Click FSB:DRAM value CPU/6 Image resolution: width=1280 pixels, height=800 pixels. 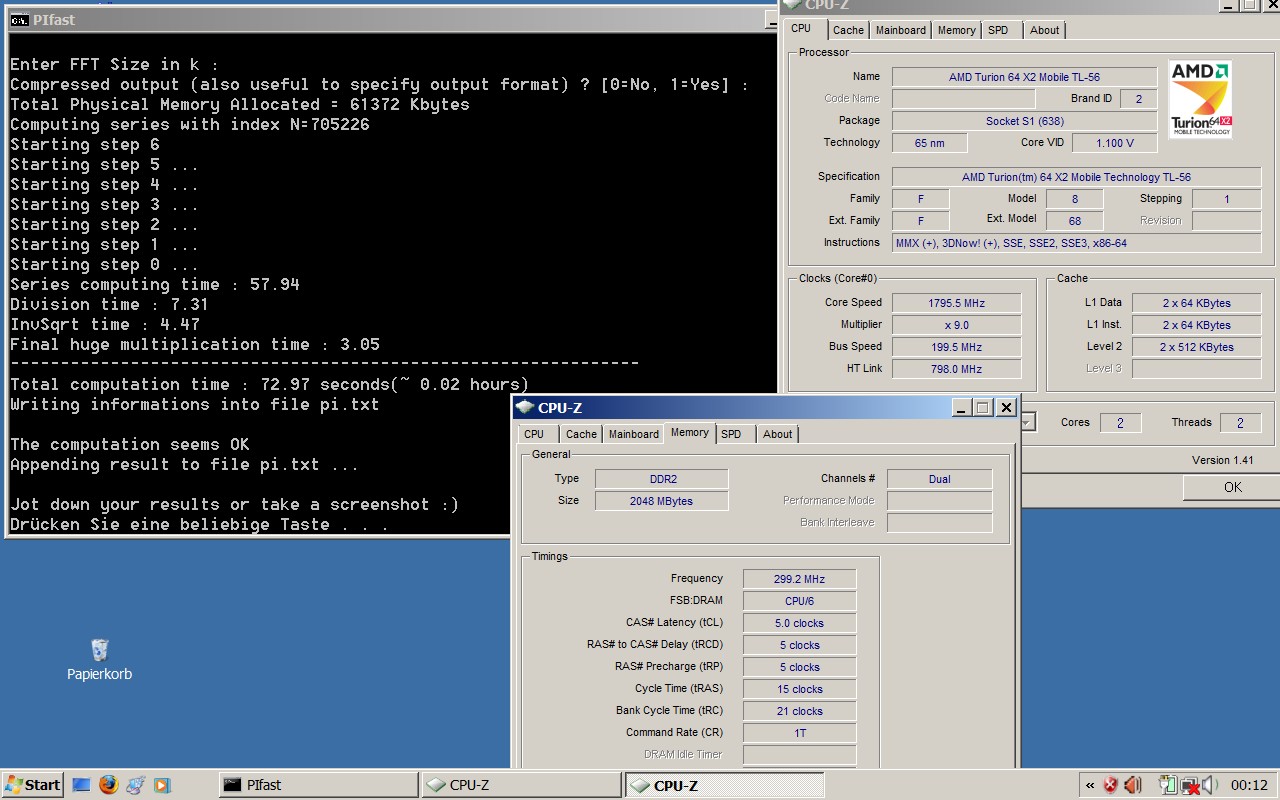799,601
